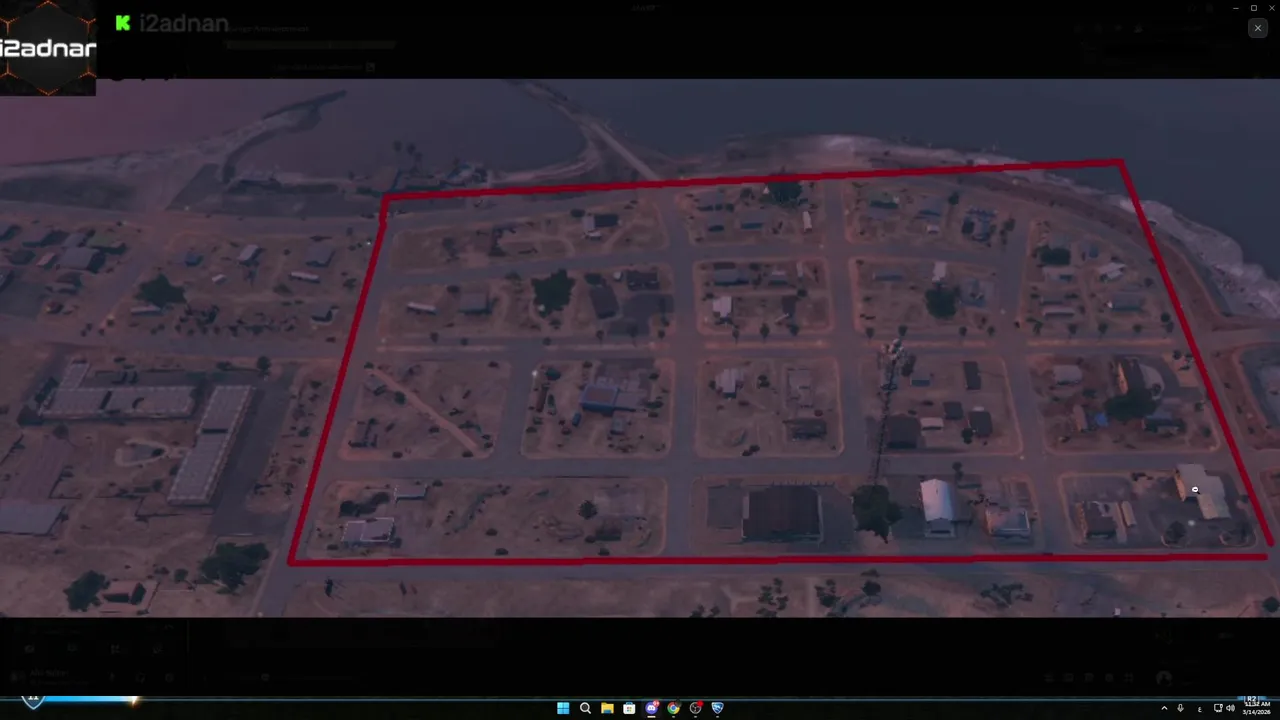Click the enlarged map image preview
This screenshot has width=1280, height=720.
tap(640, 348)
